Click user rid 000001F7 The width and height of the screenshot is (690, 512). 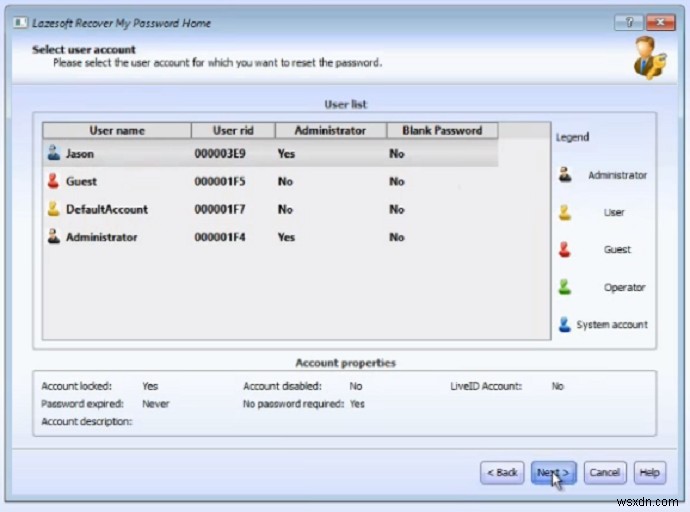[x=220, y=209]
